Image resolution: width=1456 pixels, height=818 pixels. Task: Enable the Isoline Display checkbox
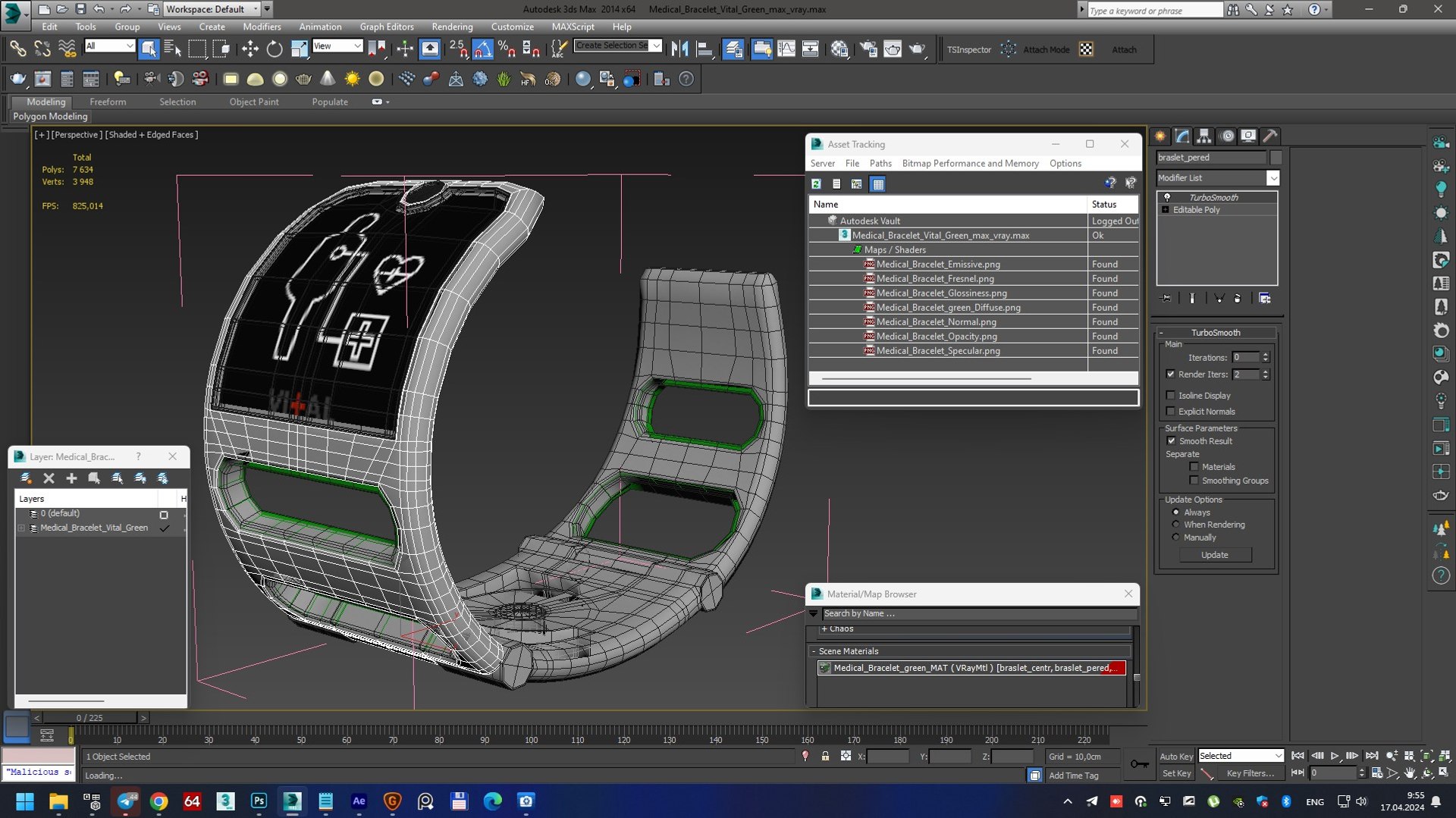[1170, 395]
